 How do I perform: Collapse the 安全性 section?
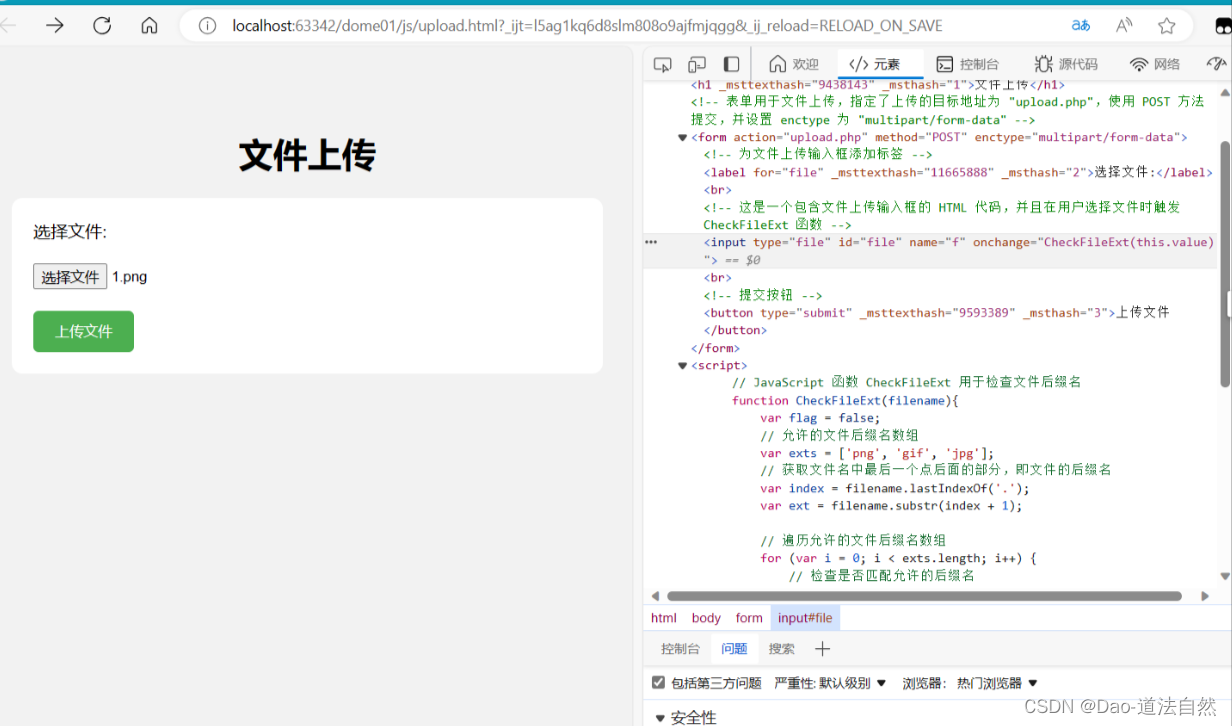pos(660,717)
